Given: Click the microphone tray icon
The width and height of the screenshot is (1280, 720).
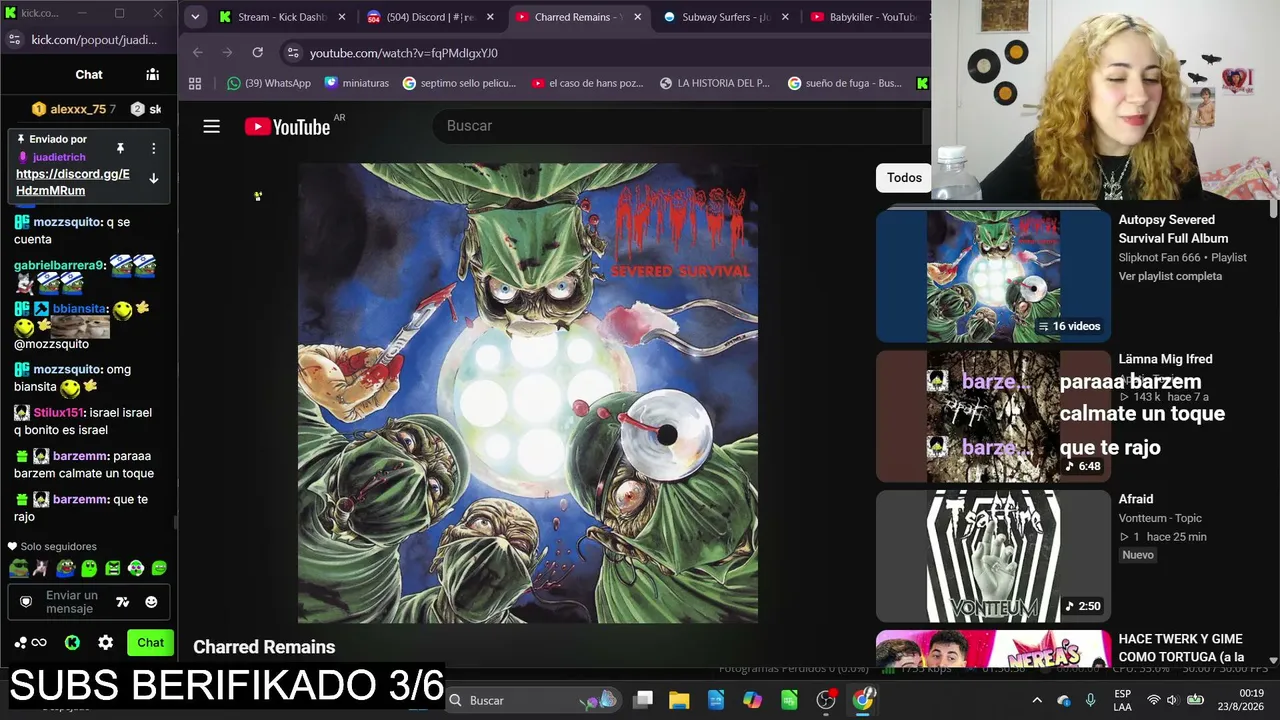Looking at the screenshot, I should tap(1091, 700).
